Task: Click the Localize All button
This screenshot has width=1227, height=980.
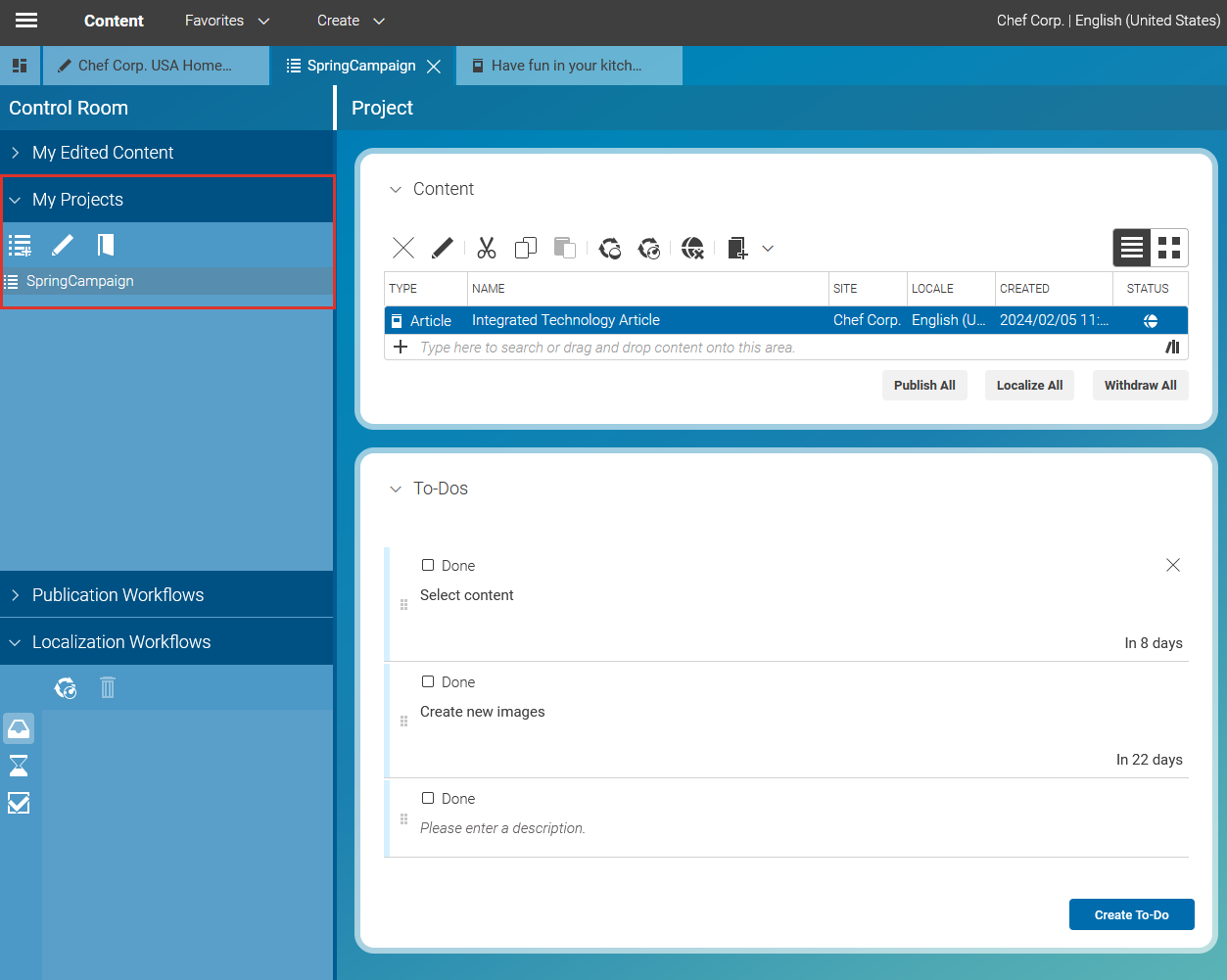Action: pos(1029,385)
